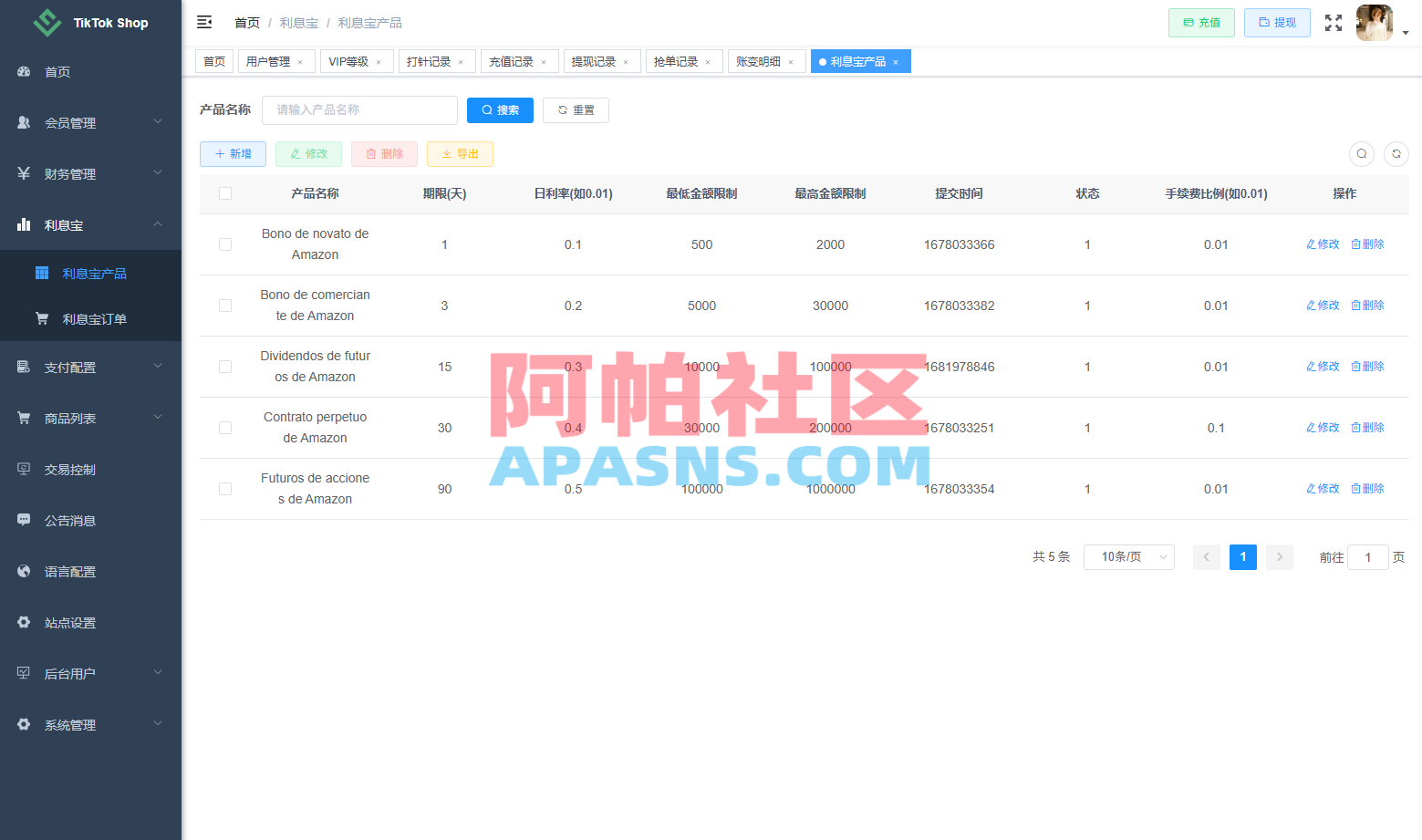Select 利息宝产品 in the sidebar

coord(90,274)
